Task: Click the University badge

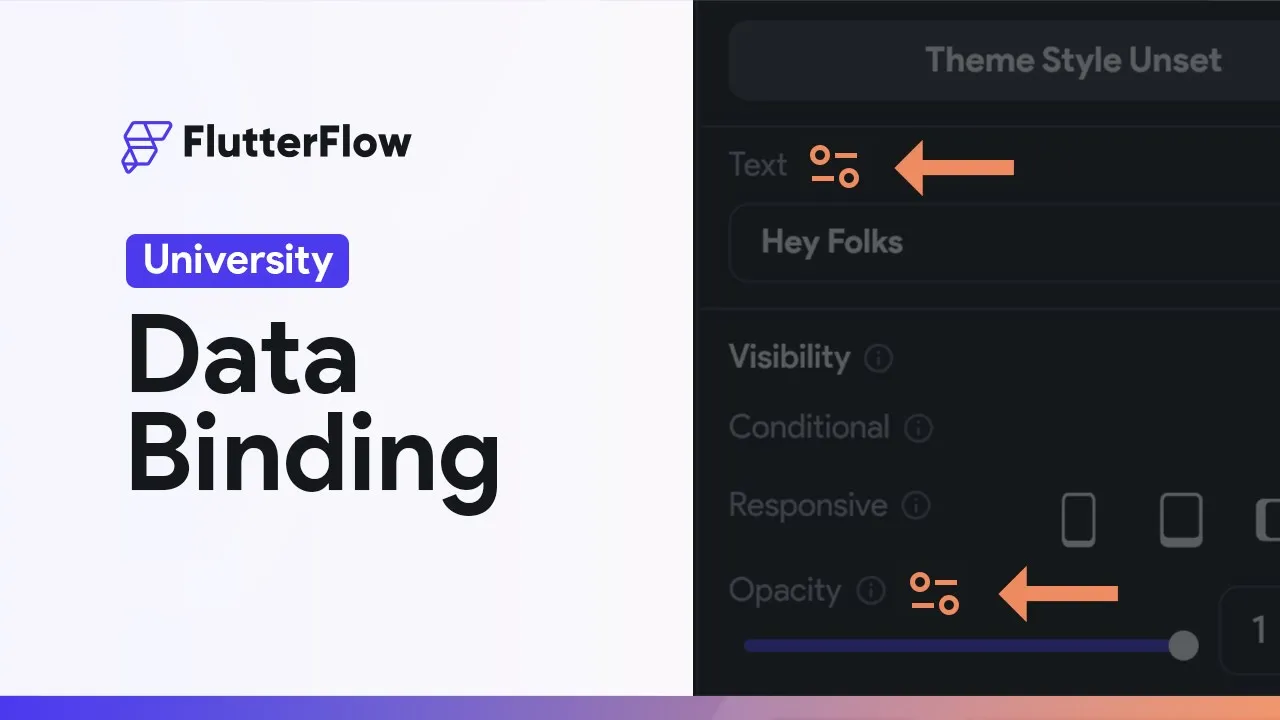Action: [237, 261]
